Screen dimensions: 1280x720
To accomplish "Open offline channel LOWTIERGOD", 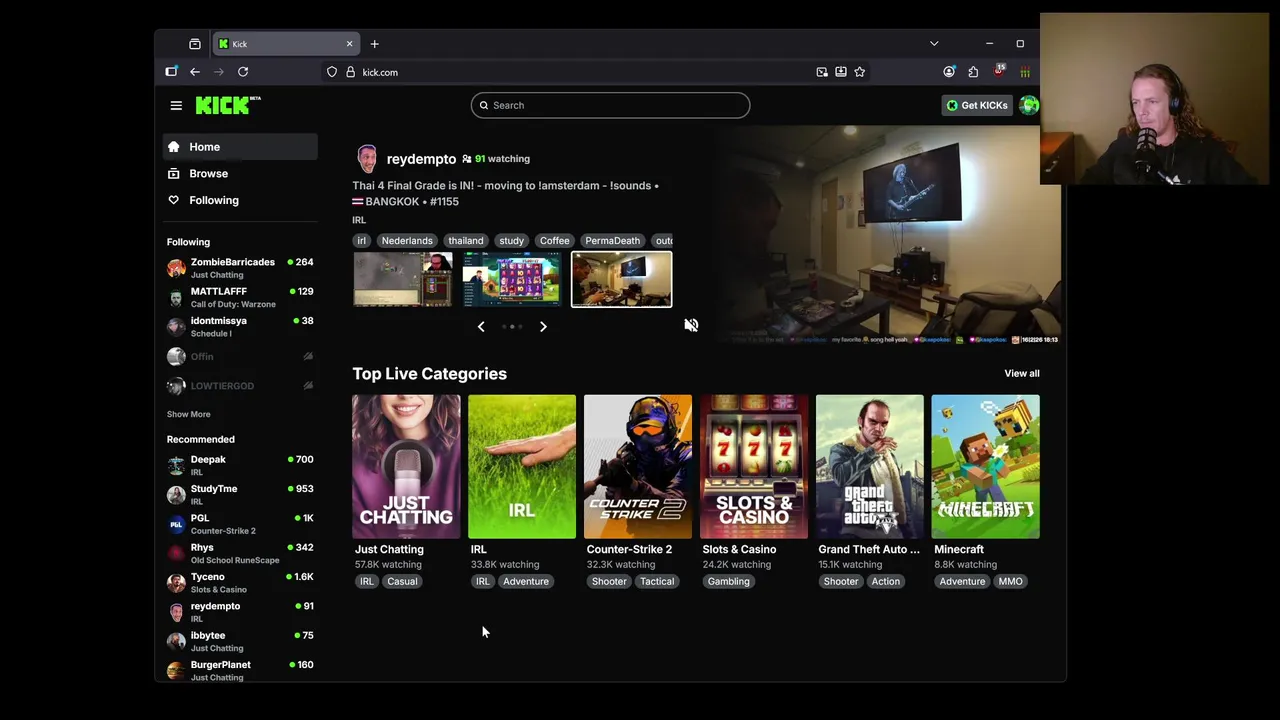I will (240, 386).
